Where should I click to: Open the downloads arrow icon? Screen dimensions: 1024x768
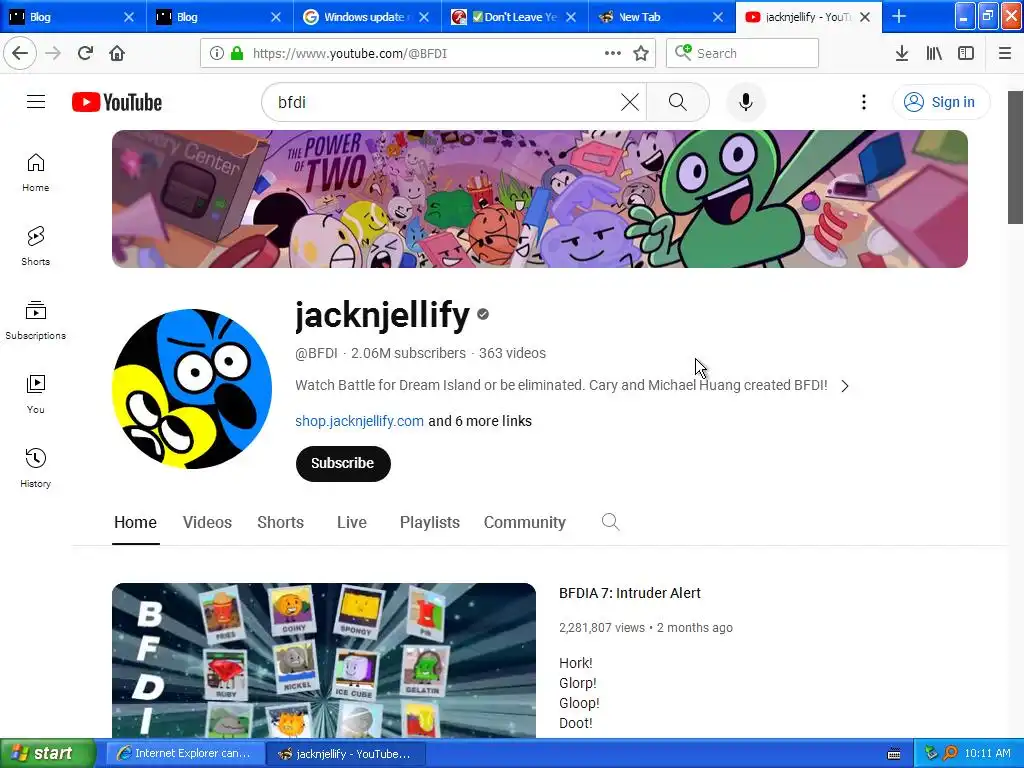click(902, 53)
